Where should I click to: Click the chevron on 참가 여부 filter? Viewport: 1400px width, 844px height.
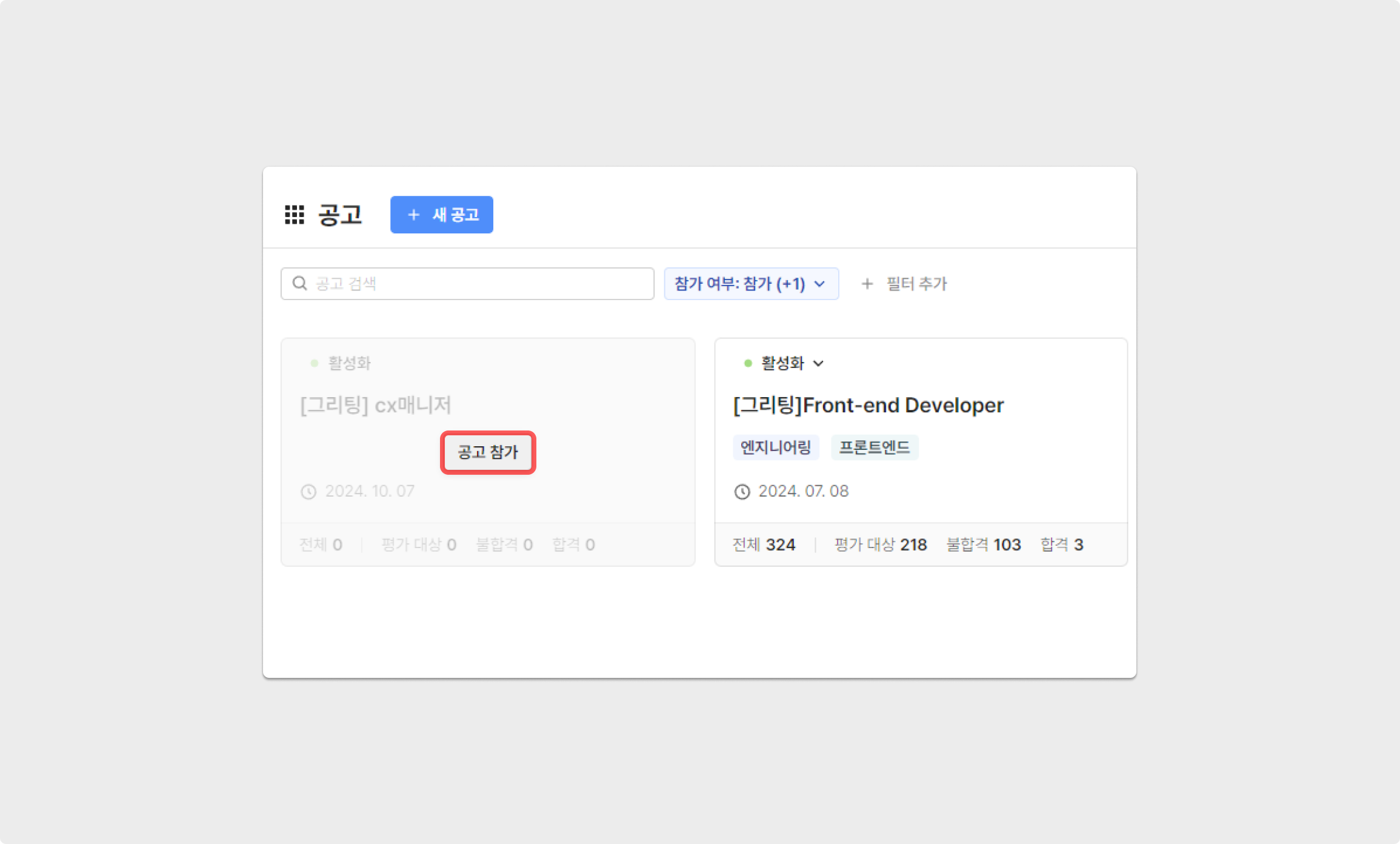click(819, 284)
